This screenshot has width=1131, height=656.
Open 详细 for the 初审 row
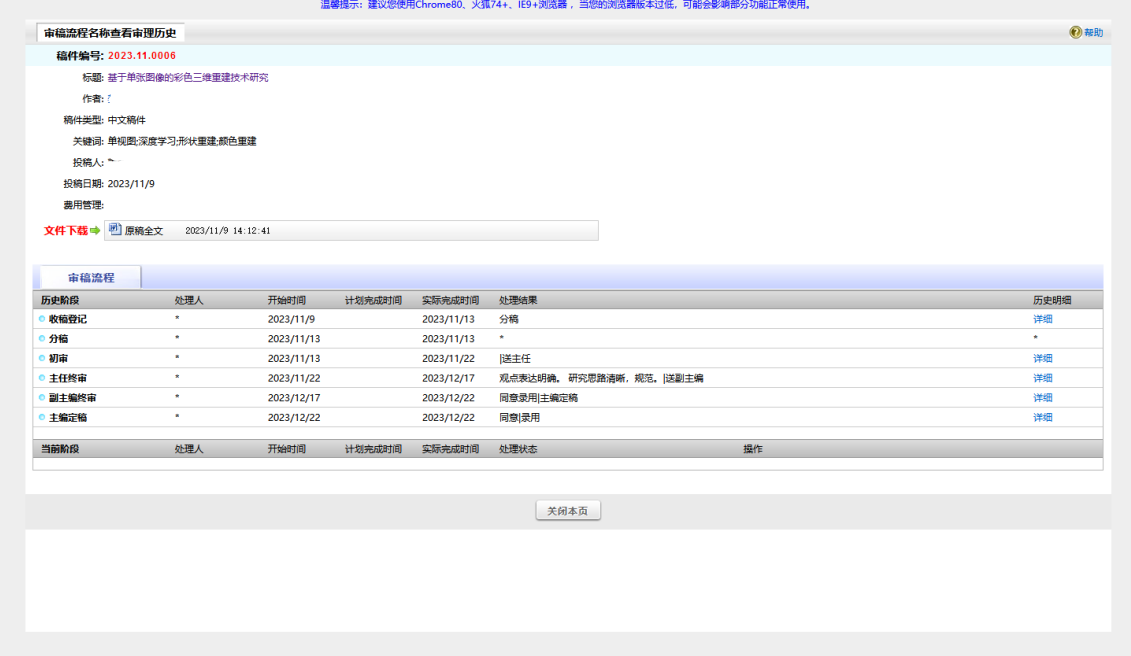pos(1042,358)
